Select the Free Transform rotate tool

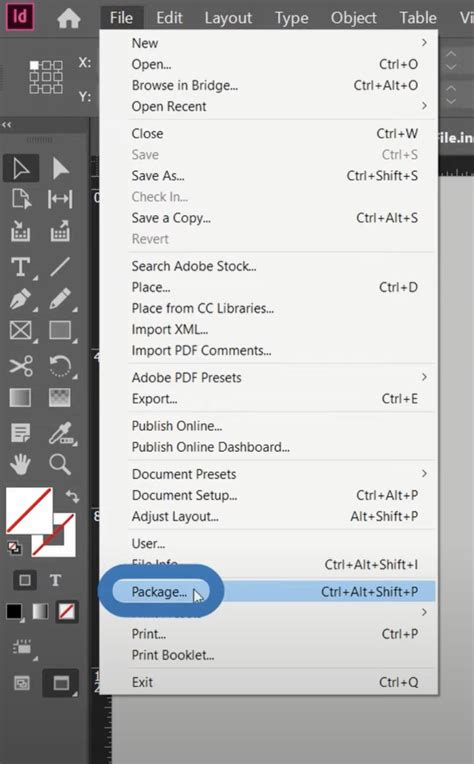pyautogui.click(x=60, y=366)
